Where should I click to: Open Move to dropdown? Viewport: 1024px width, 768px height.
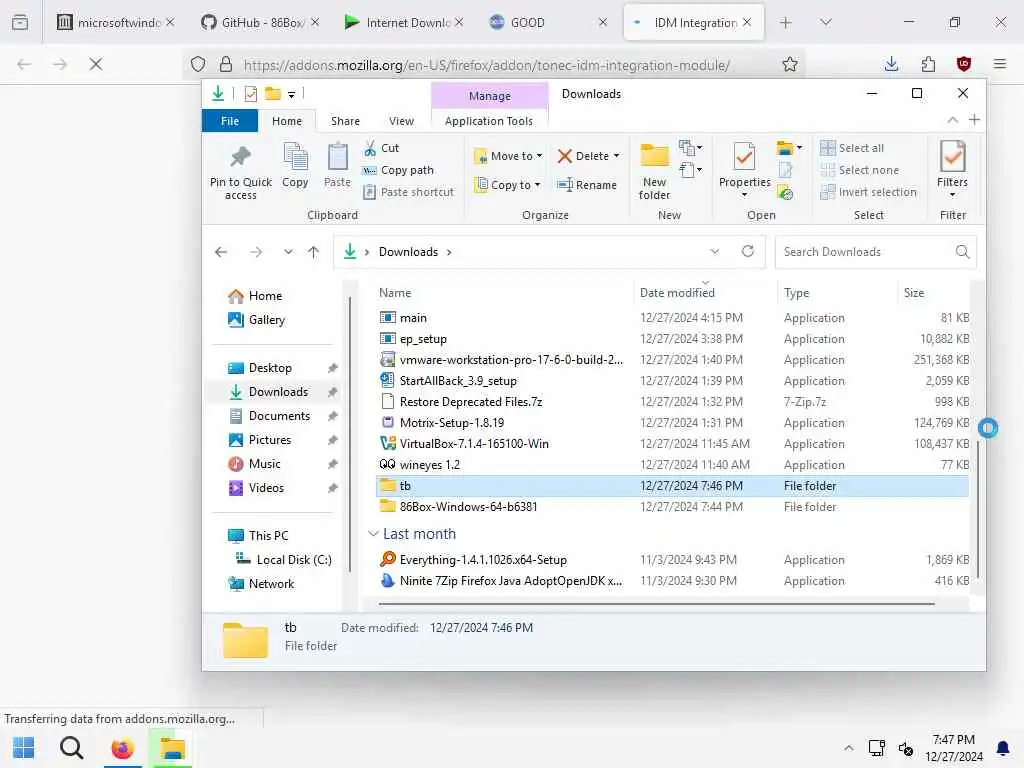point(508,156)
